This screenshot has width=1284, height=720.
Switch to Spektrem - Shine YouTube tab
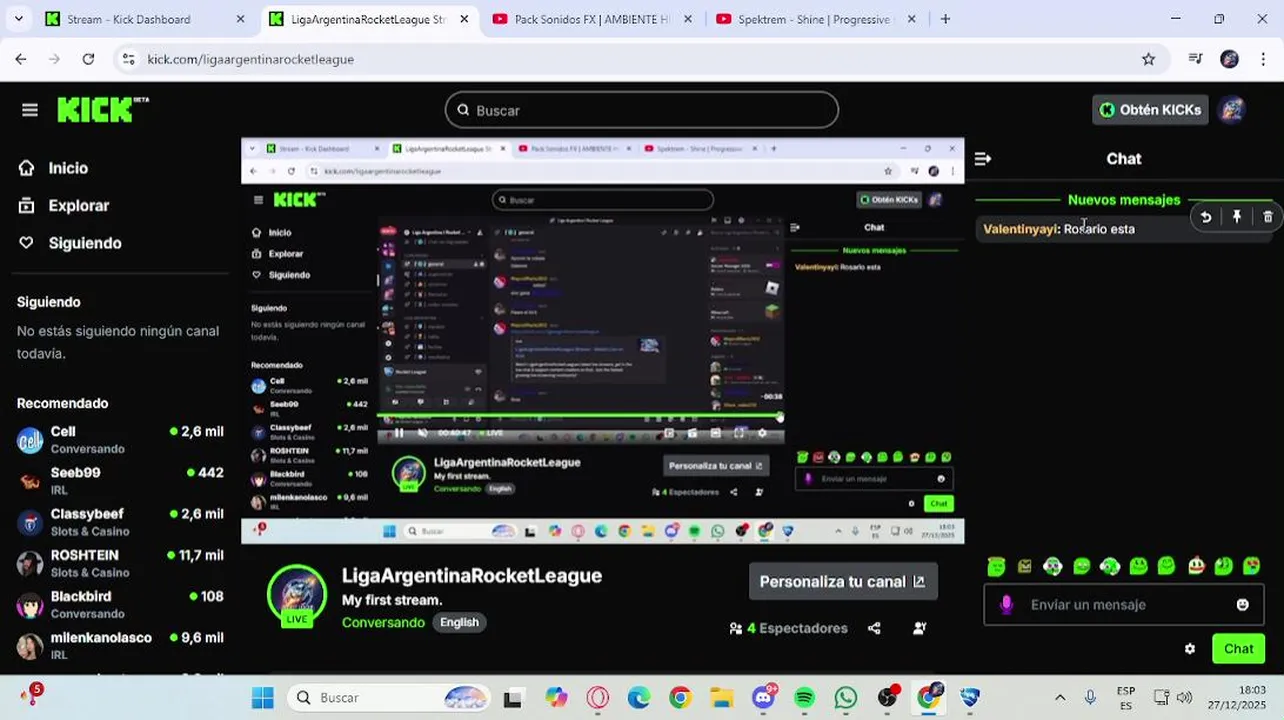pos(817,19)
